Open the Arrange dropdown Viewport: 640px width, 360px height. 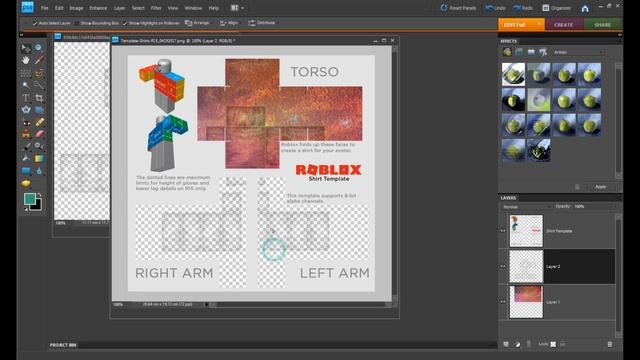[x=198, y=23]
